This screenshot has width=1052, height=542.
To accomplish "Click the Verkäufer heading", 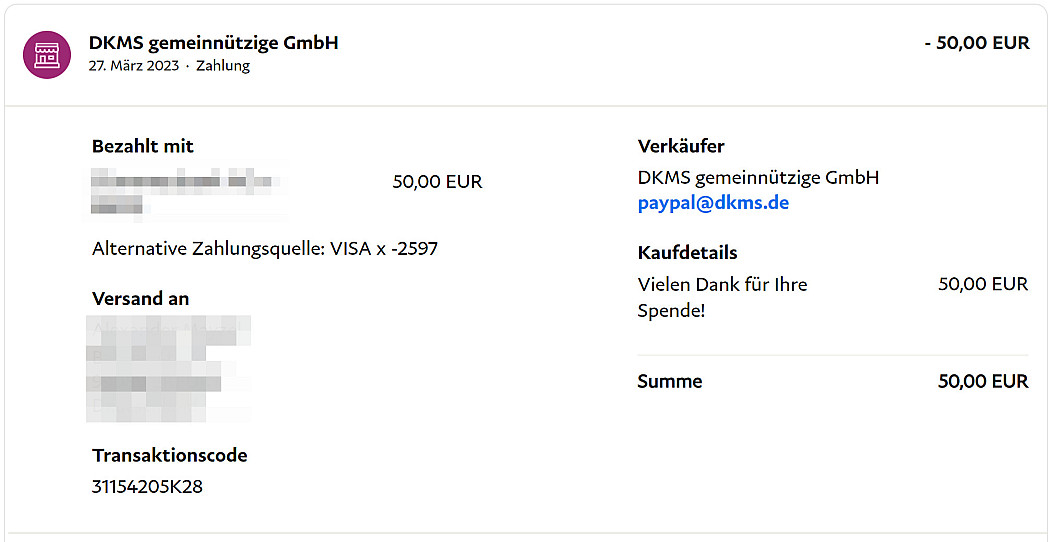I will click(681, 147).
